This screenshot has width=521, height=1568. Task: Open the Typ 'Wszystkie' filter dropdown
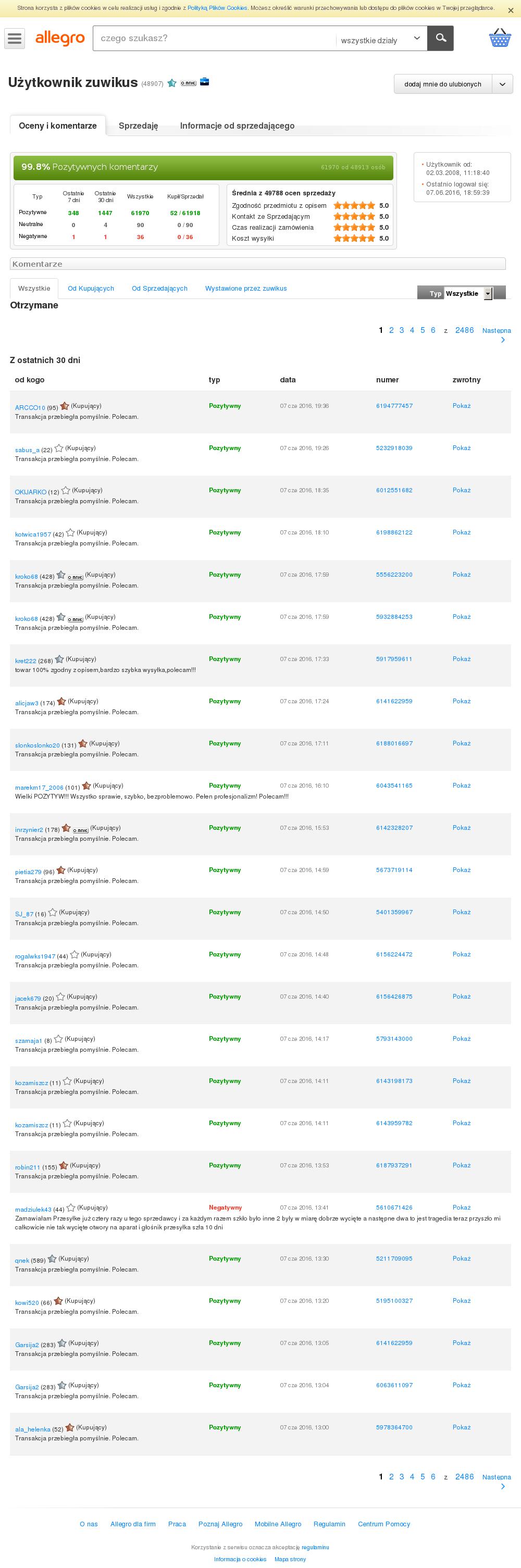coord(468,293)
